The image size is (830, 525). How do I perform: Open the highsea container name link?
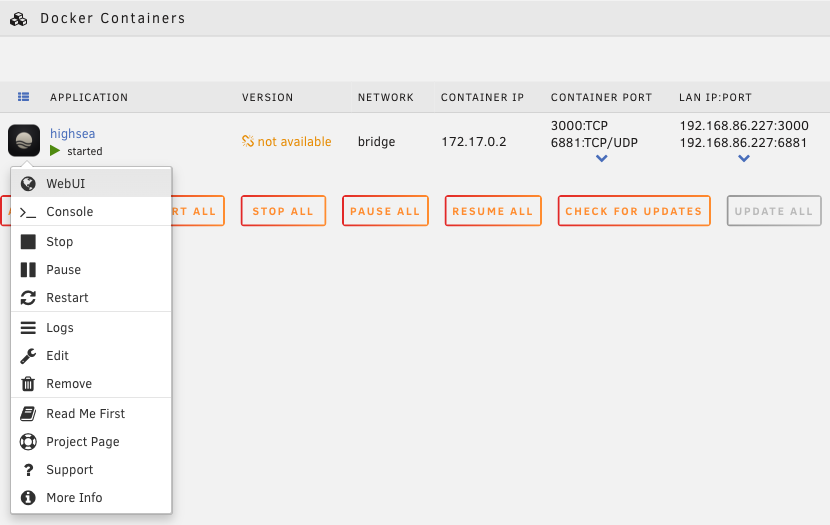tap(73, 134)
